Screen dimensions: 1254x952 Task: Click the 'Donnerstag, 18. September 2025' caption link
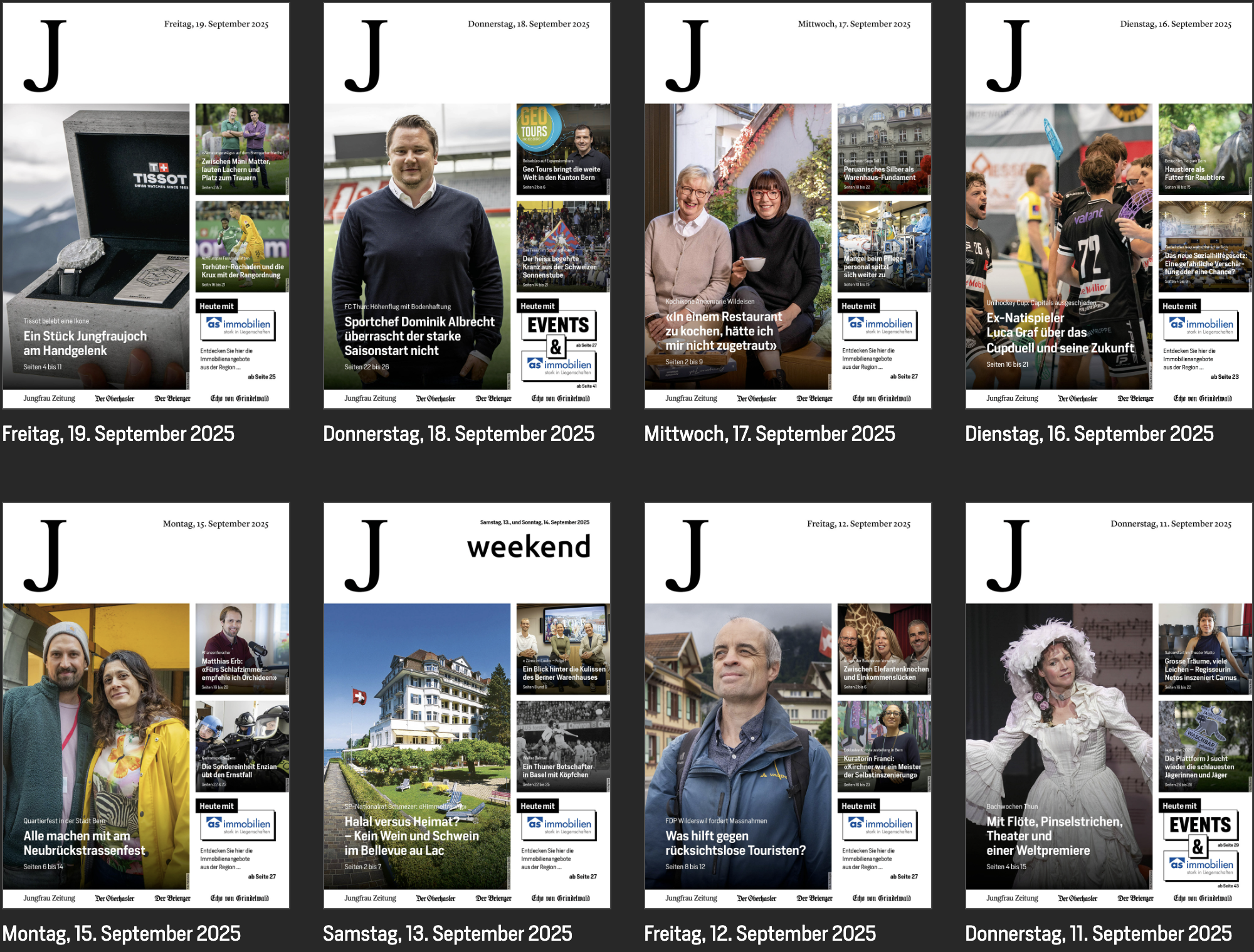click(458, 434)
